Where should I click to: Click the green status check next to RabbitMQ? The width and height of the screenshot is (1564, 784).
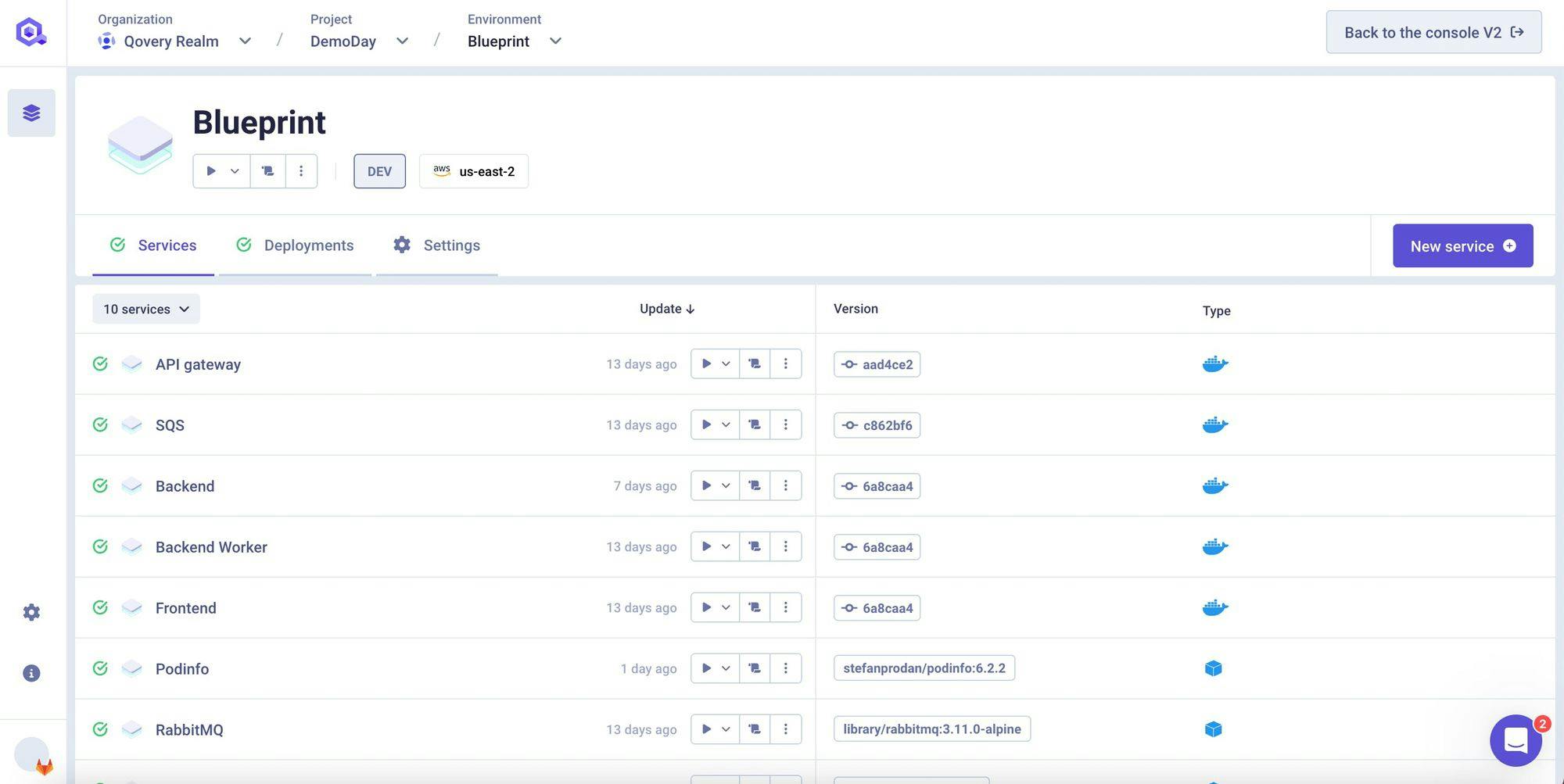99,729
